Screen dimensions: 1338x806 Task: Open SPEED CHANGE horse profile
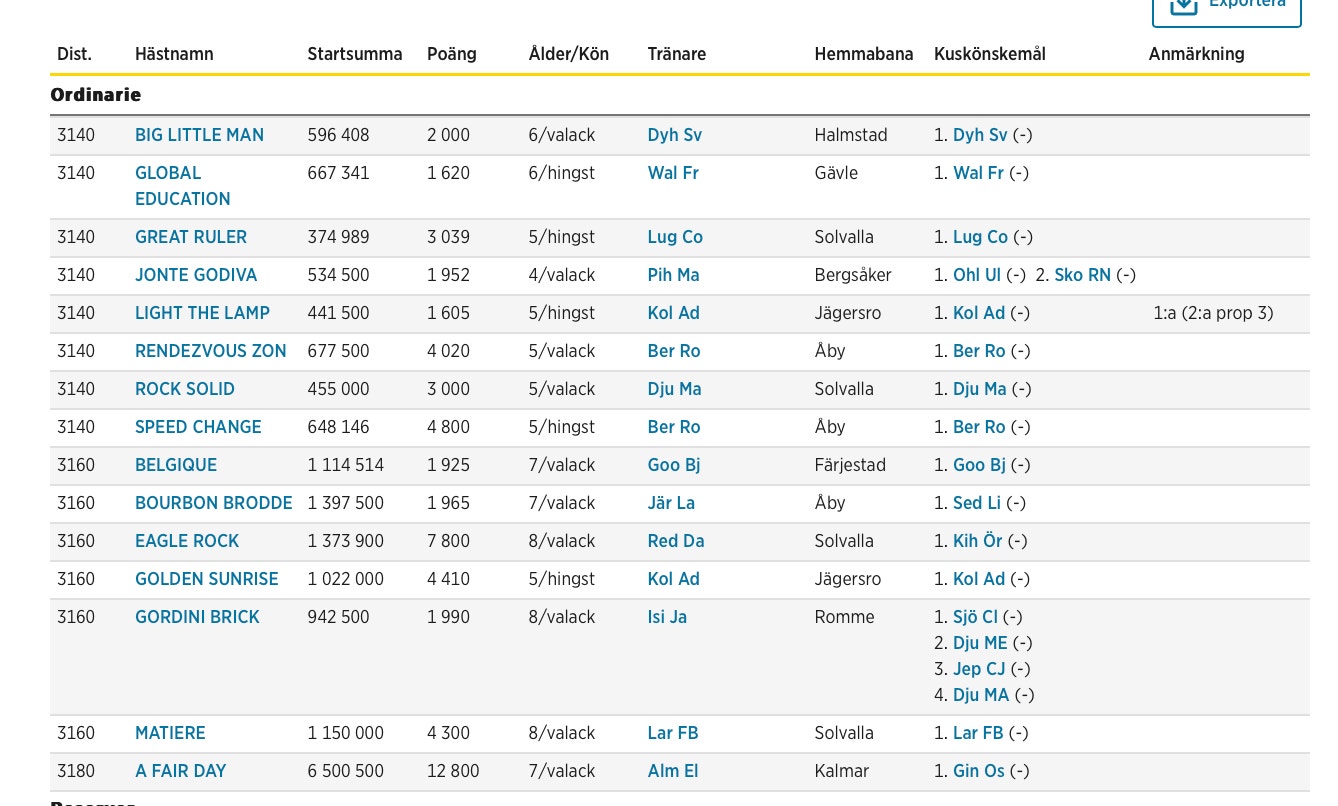click(x=198, y=427)
